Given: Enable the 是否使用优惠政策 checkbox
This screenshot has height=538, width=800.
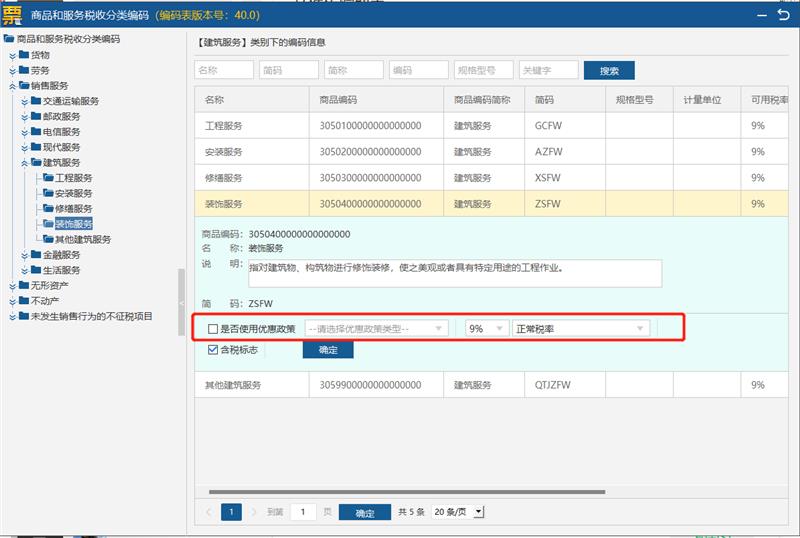Looking at the screenshot, I should [x=212, y=328].
